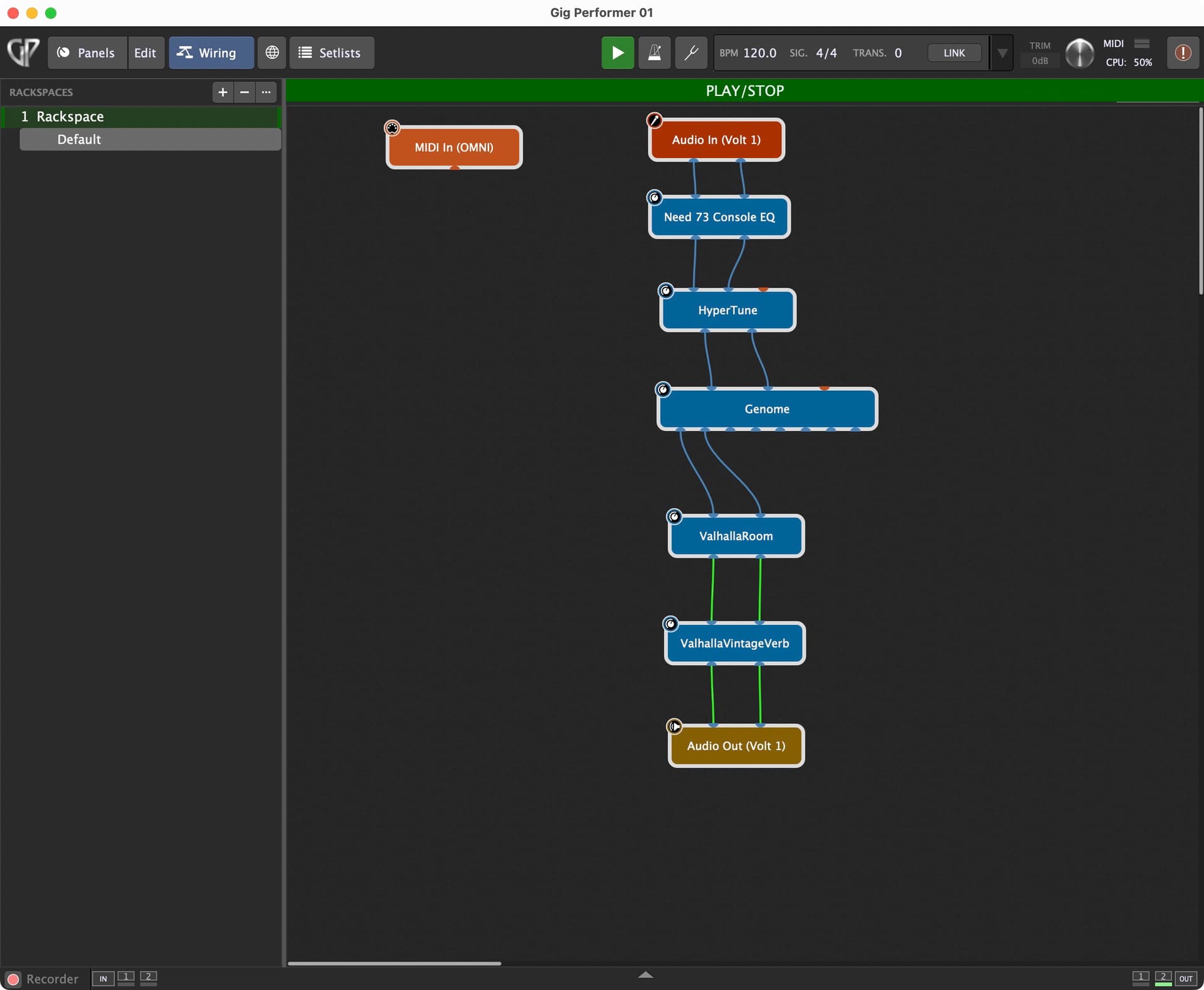Select the MIDI In (OMNI) block
Screen dimensions: 1204x990
tap(454, 147)
